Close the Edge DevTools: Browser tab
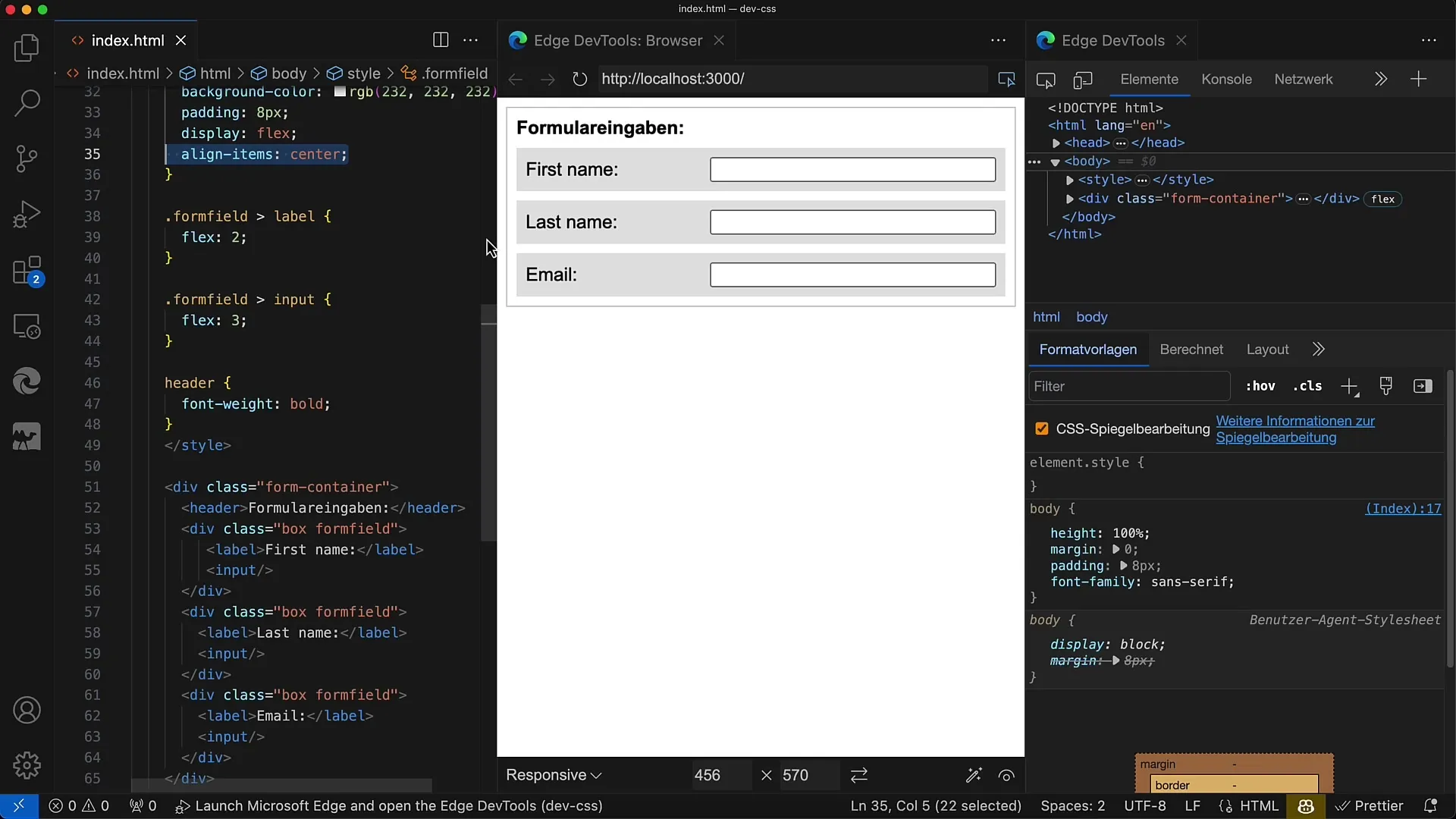The image size is (1456, 819). [x=719, y=40]
